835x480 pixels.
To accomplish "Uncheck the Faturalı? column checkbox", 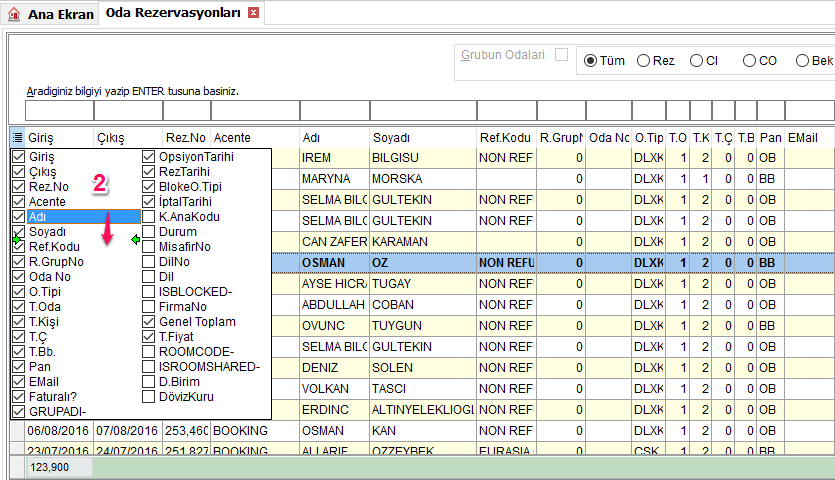I will tap(19, 396).
